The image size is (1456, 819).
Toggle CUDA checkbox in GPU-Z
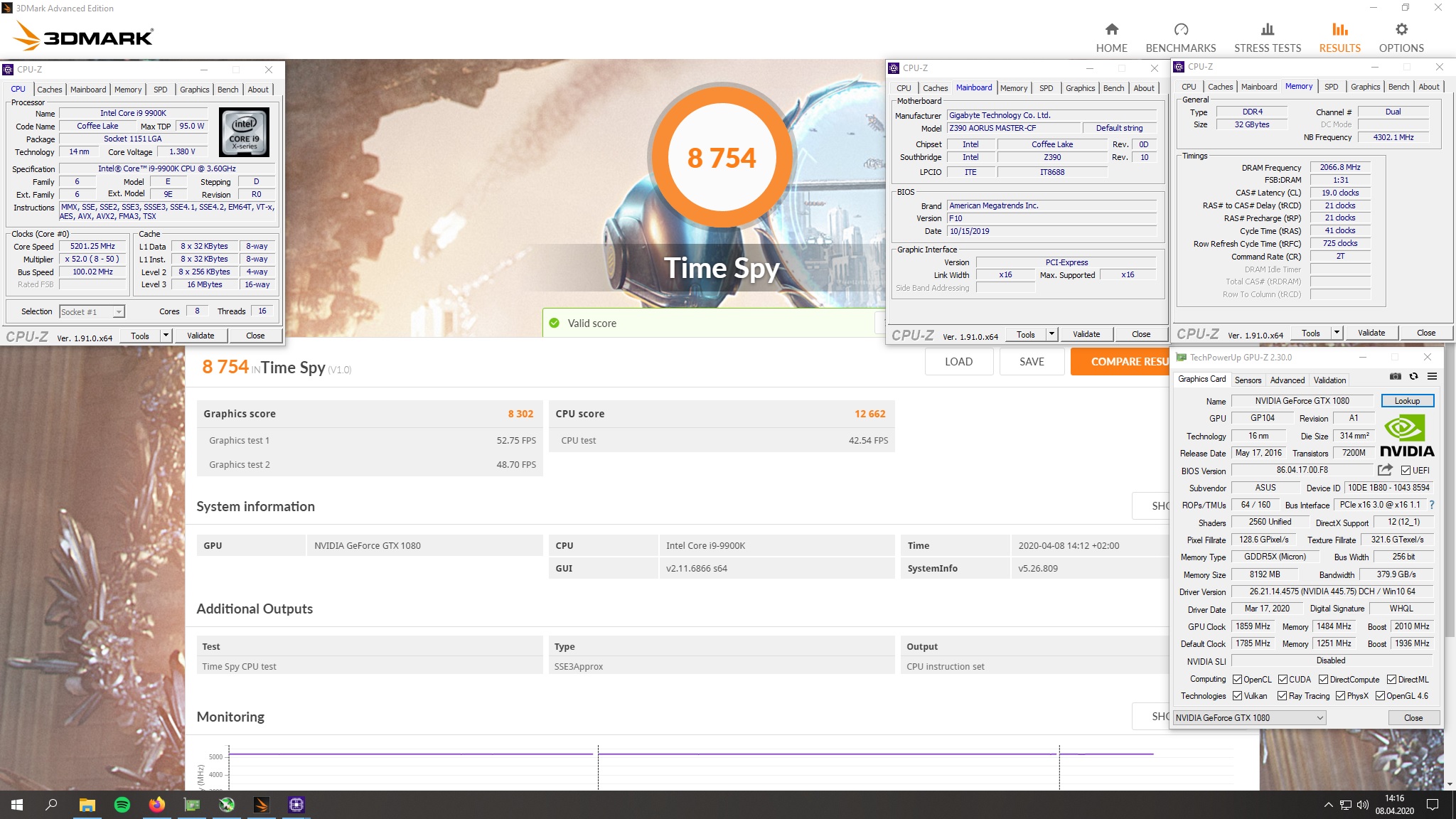click(1283, 679)
